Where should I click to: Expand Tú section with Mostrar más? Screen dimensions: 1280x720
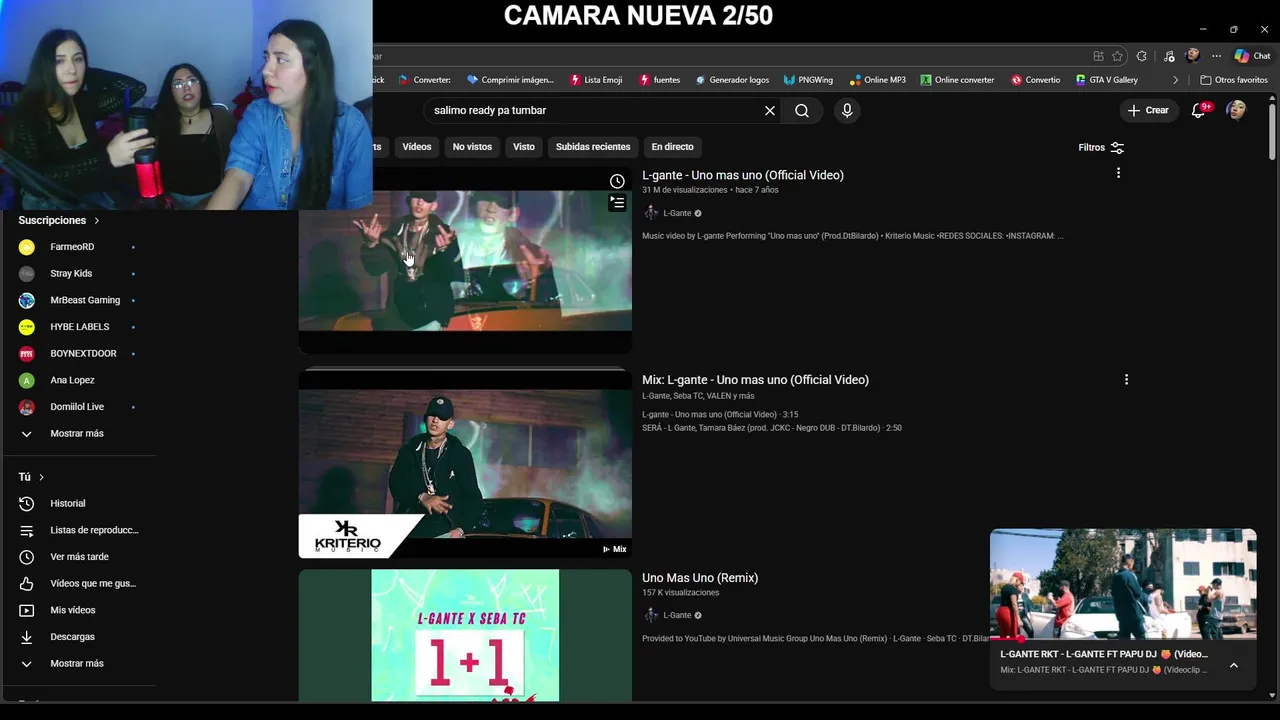click(78, 663)
